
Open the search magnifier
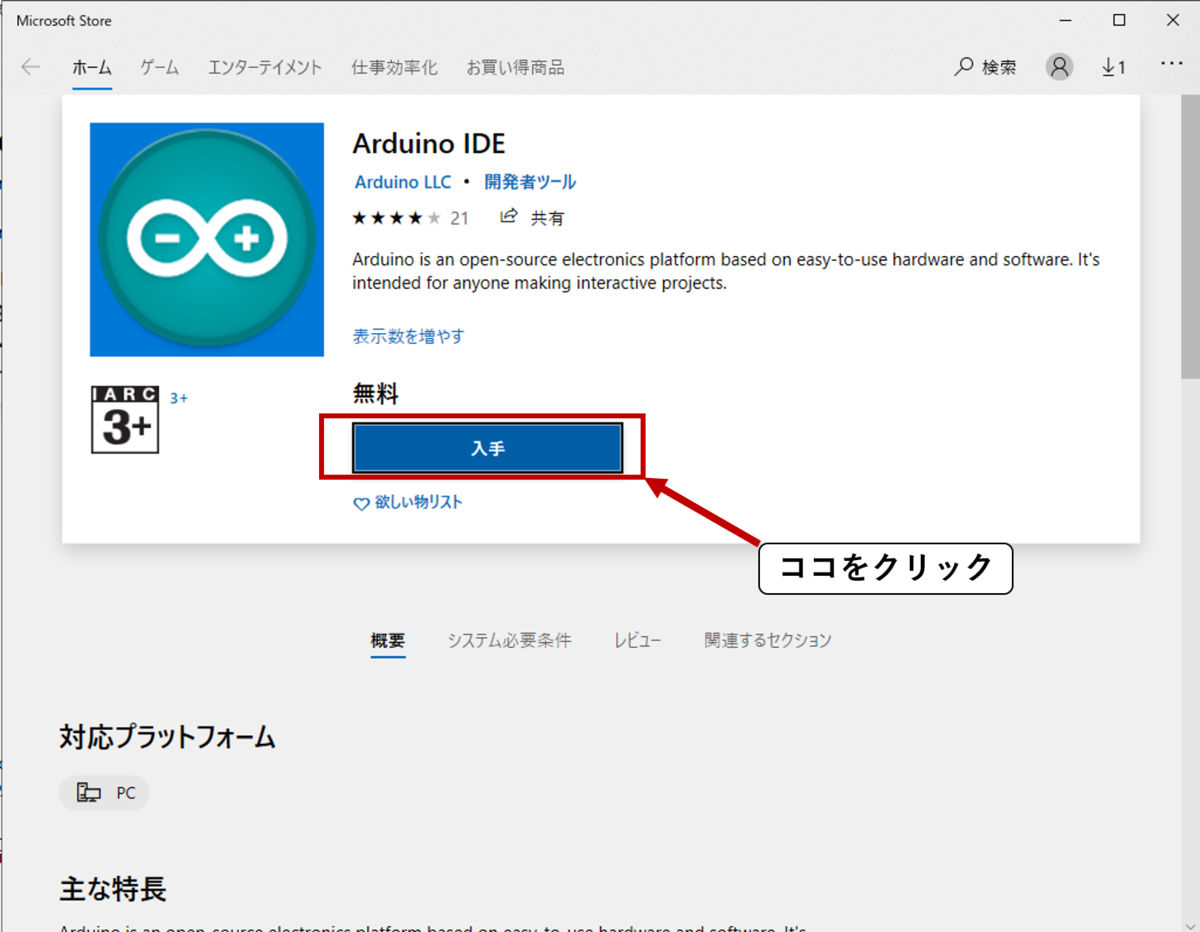tap(964, 67)
